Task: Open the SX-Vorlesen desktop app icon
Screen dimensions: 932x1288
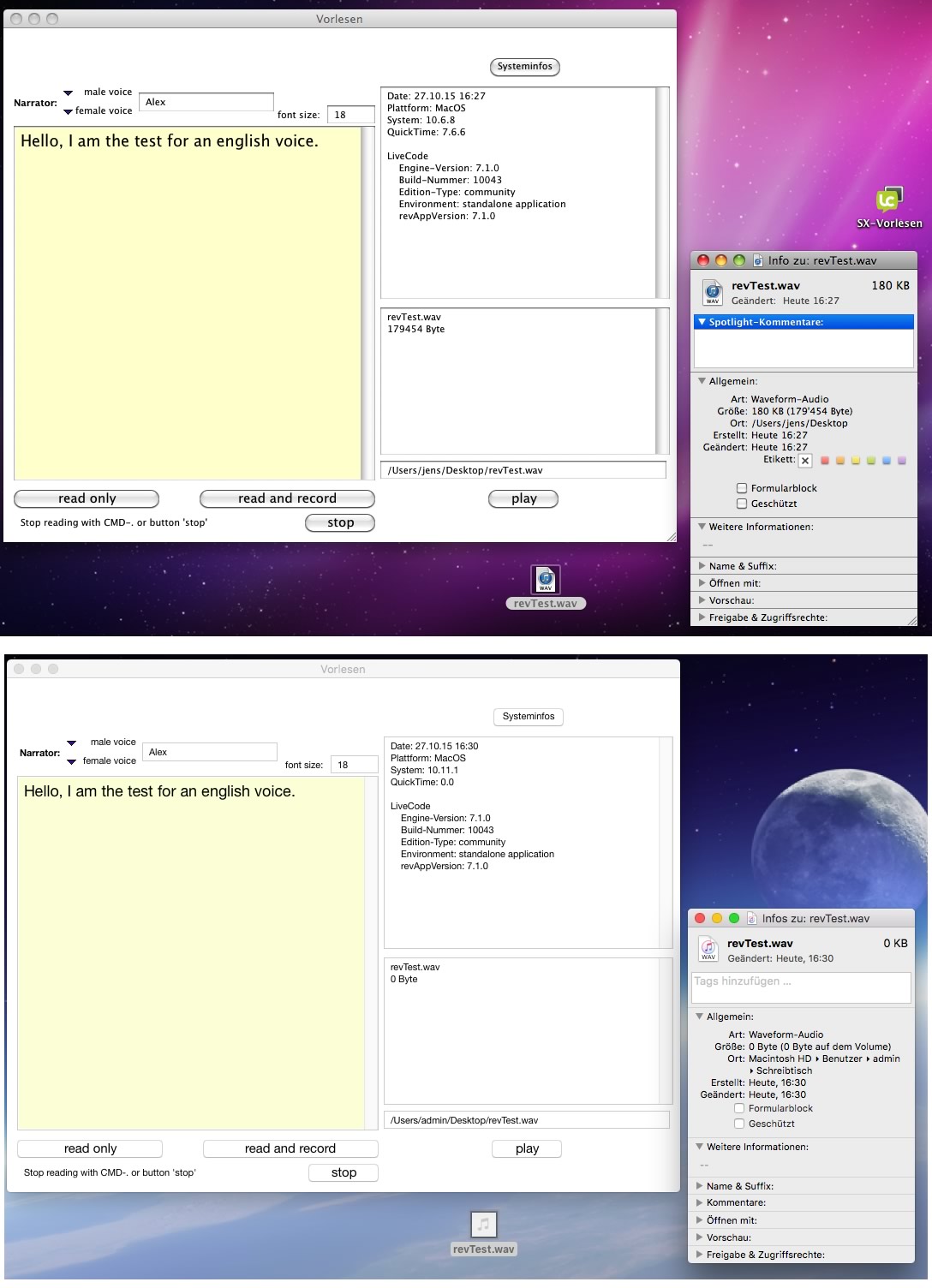Action: (x=888, y=200)
